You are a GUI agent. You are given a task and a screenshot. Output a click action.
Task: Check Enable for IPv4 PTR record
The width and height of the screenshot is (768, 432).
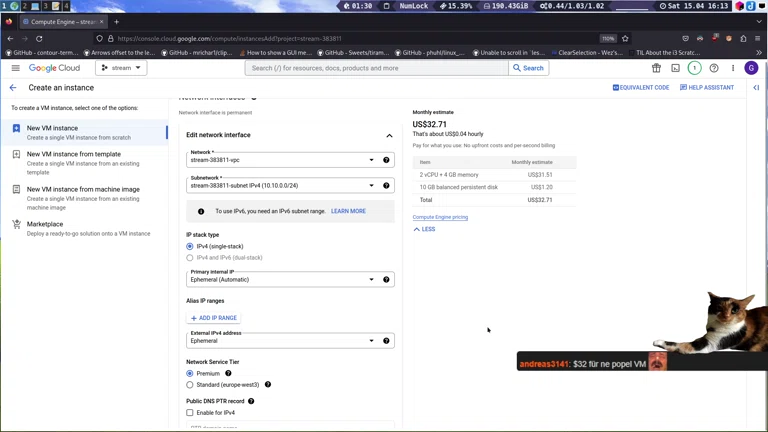coord(190,412)
